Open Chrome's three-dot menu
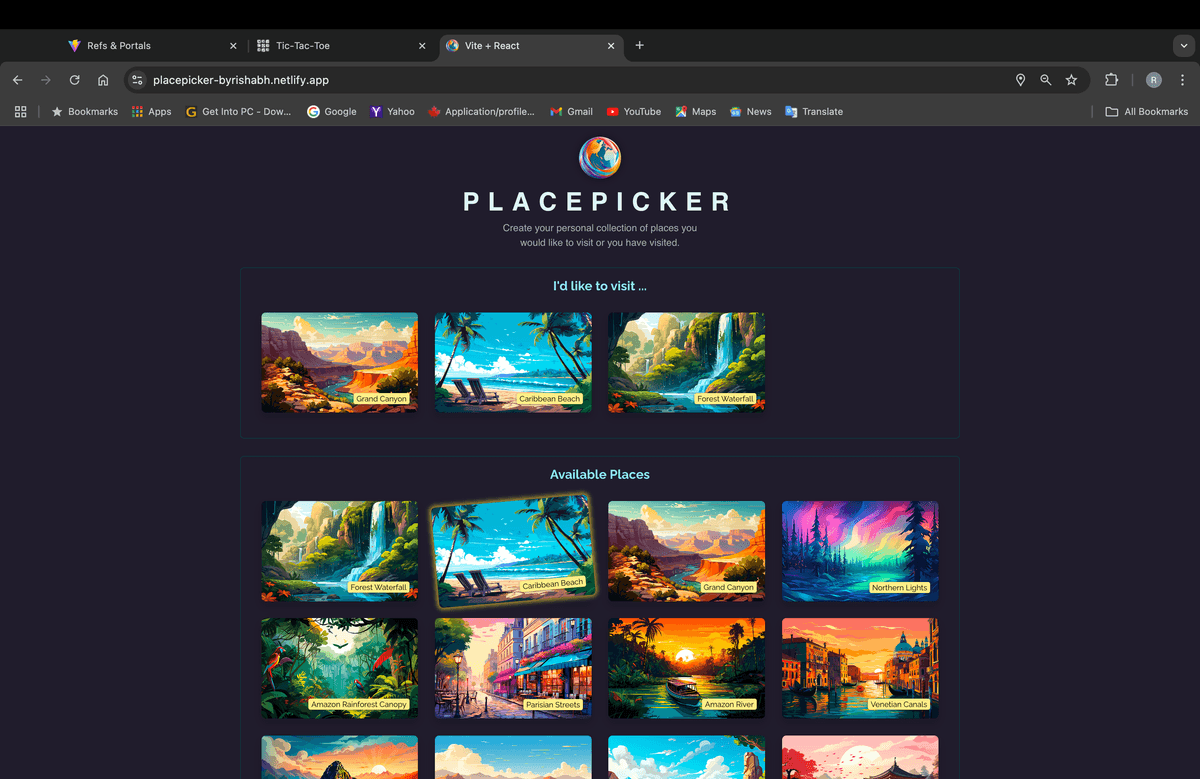This screenshot has height=779, width=1200. pyautogui.click(x=1182, y=80)
